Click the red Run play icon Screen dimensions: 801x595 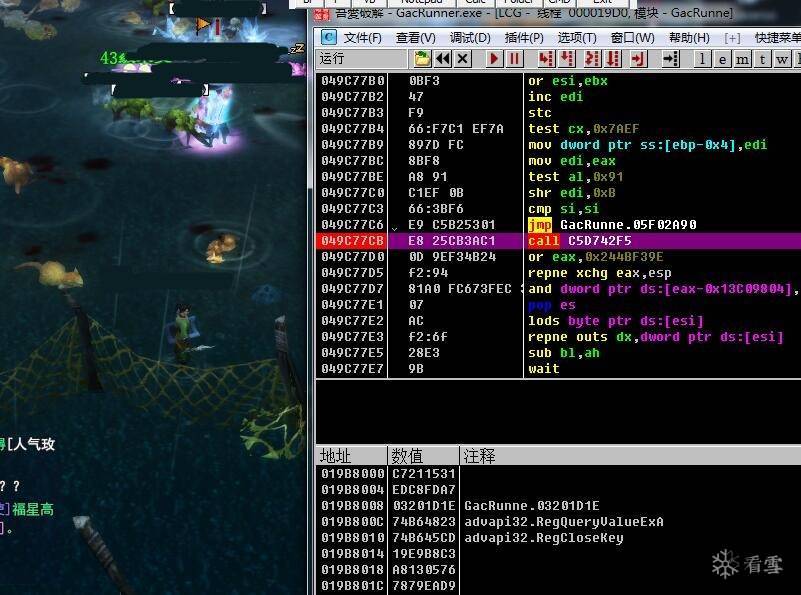tap(493, 59)
